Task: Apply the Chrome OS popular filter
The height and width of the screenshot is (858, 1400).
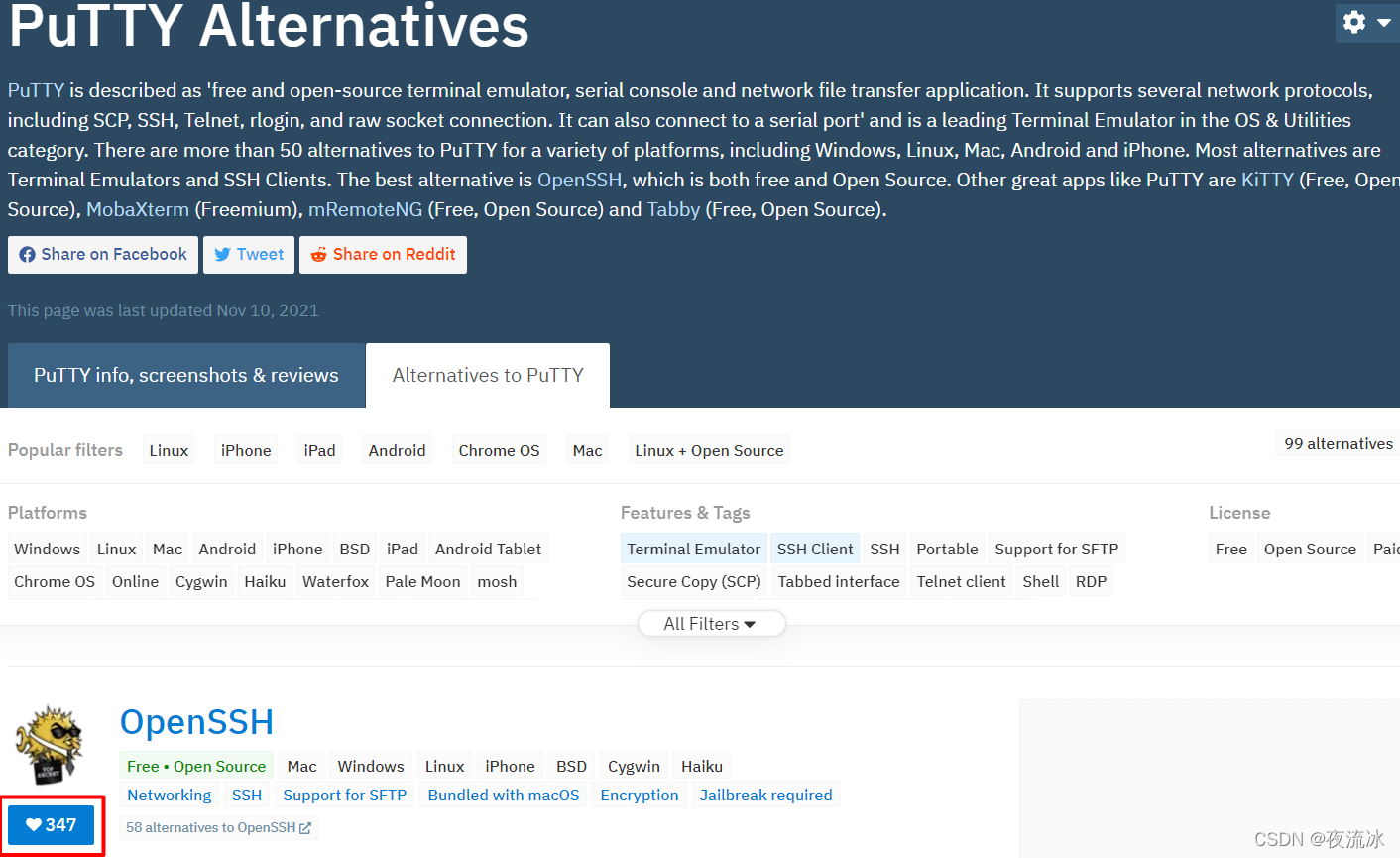Action: tap(499, 450)
